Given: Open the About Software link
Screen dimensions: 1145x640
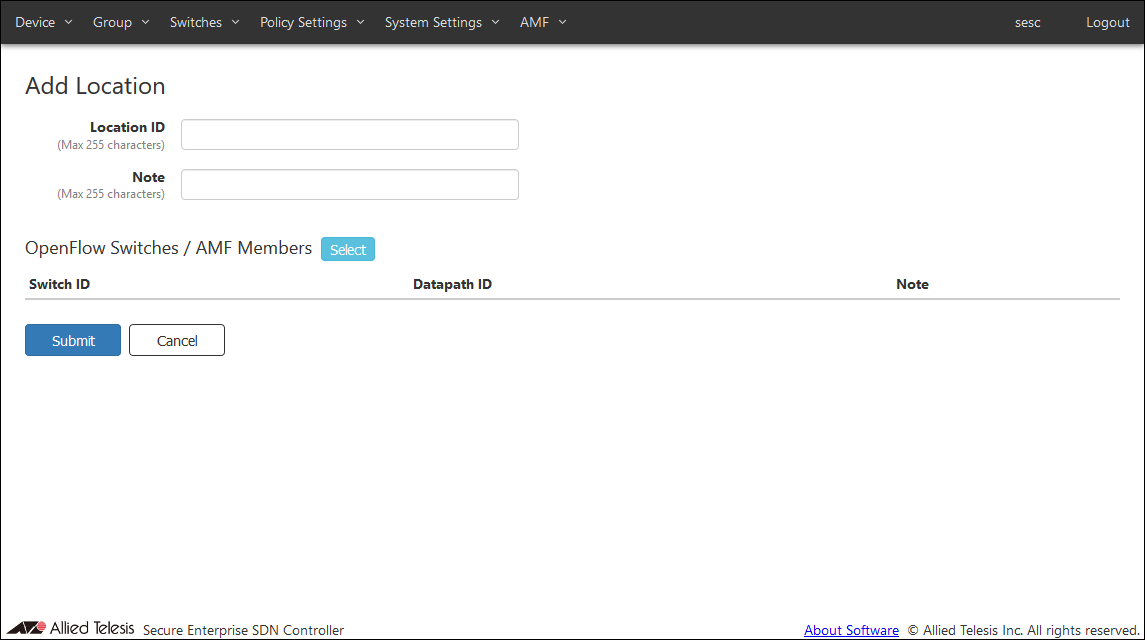Looking at the screenshot, I should tap(851, 630).
